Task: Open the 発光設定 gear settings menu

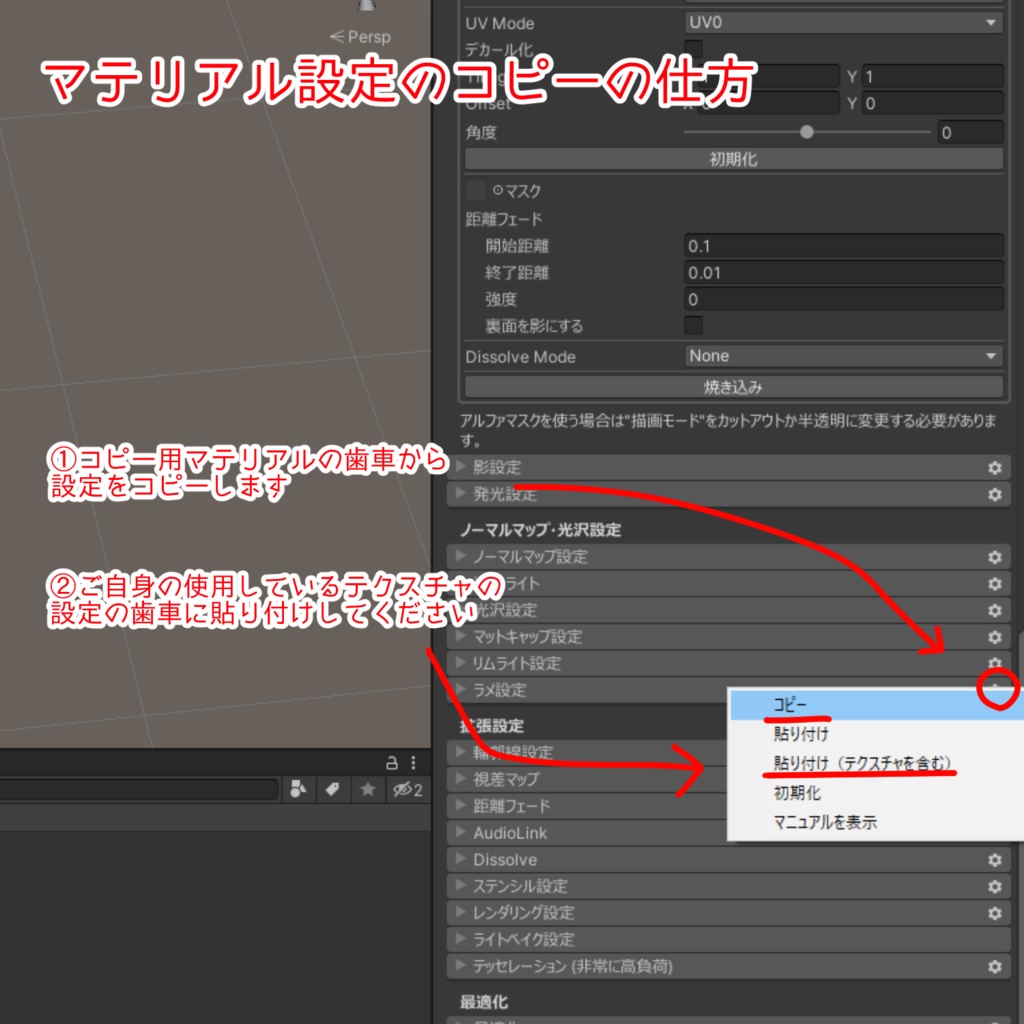Action: click(994, 494)
